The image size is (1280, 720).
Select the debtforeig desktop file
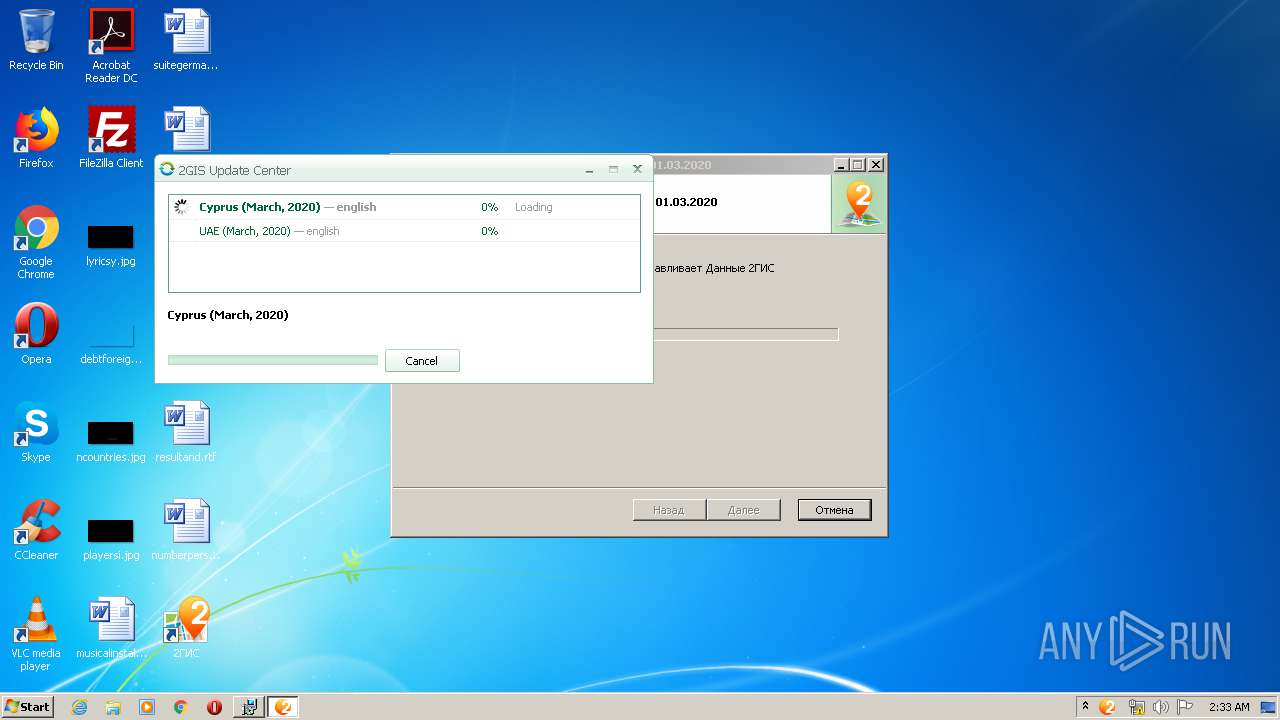pyautogui.click(x=111, y=343)
